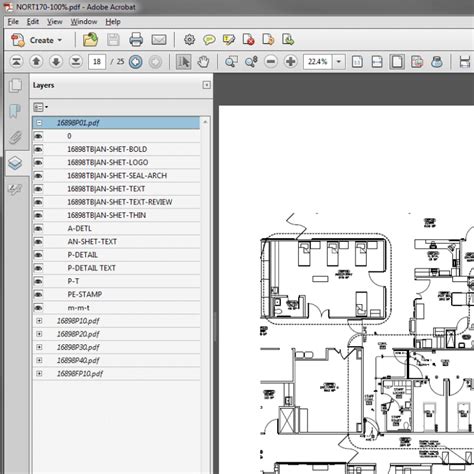Click the page number field showing 18

(x=97, y=62)
